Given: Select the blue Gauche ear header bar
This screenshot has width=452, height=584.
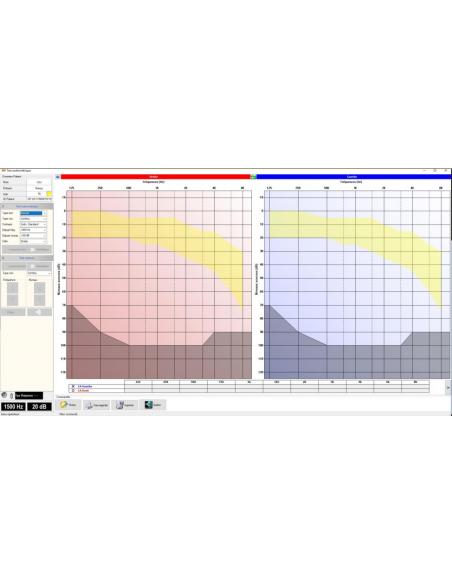Looking at the screenshot, I should [353, 177].
